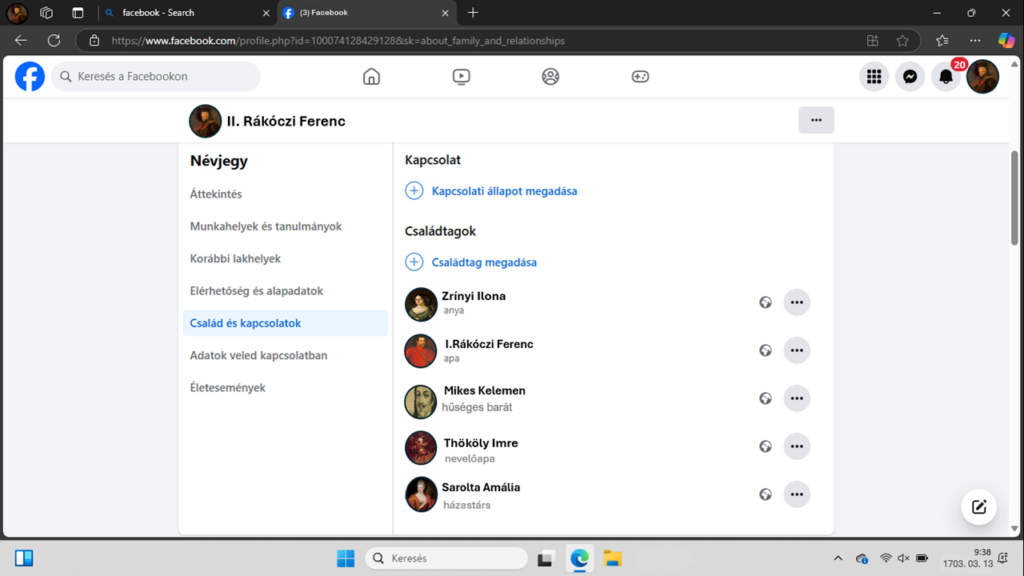The height and width of the screenshot is (576, 1024).
Task: Open new message compose icon
Action: tap(978, 507)
